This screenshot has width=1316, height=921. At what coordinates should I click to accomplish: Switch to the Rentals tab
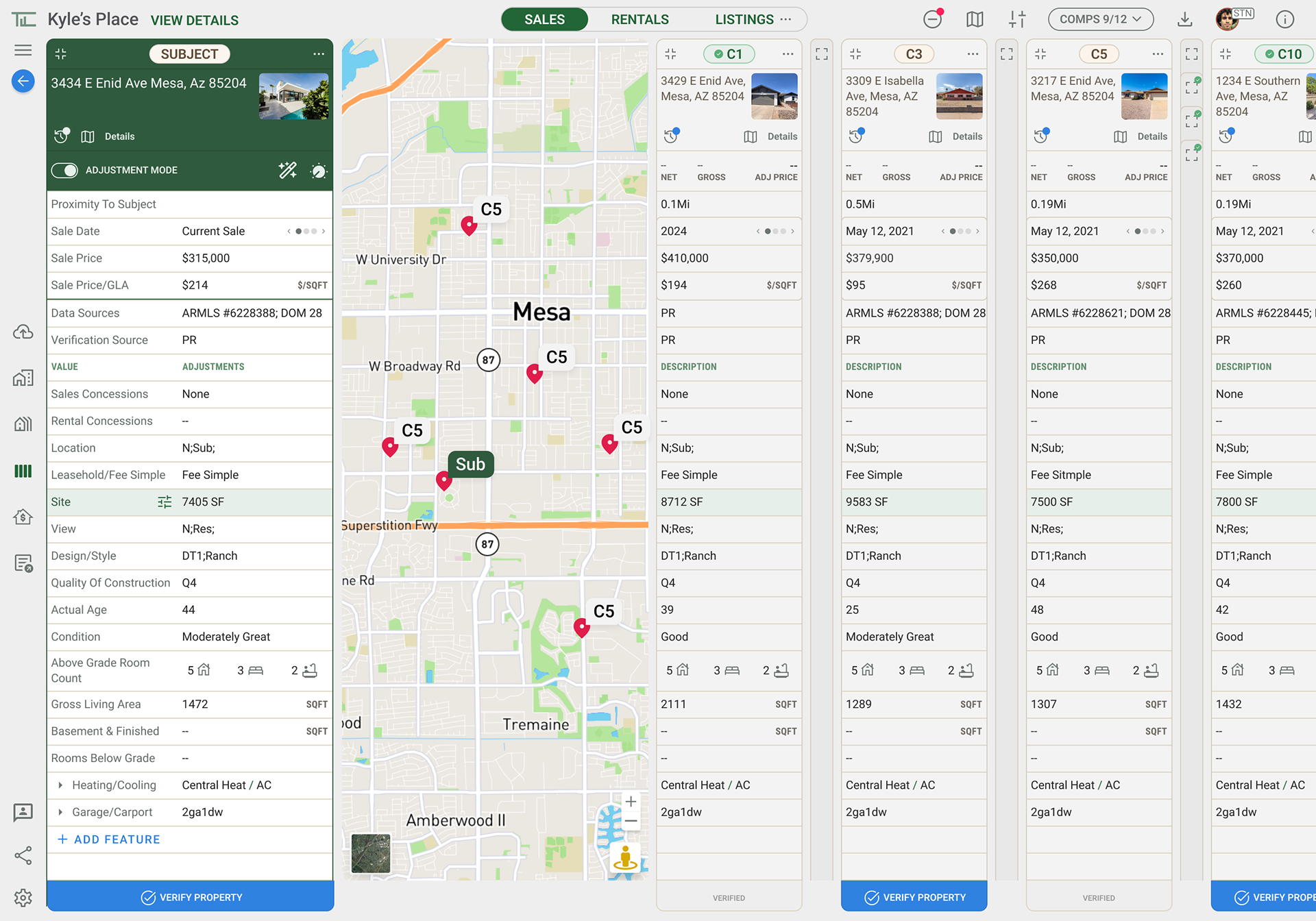pos(639,19)
